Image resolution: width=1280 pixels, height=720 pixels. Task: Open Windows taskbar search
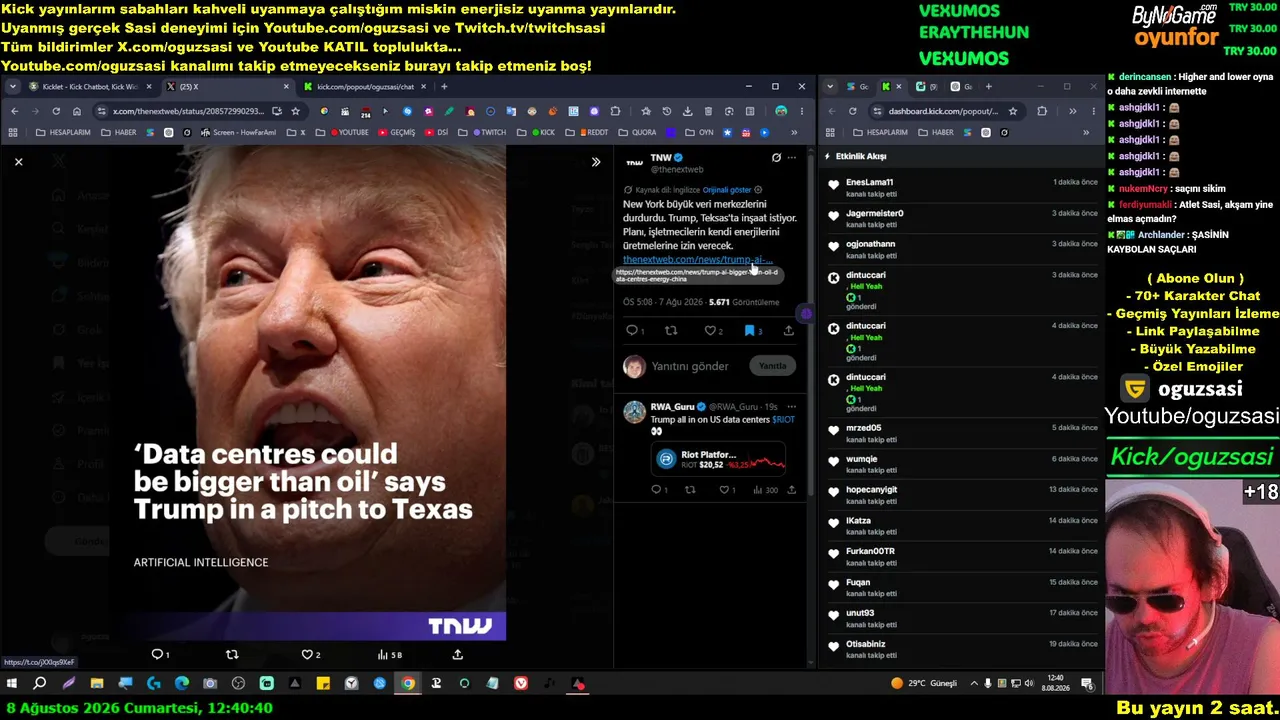[x=40, y=684]
